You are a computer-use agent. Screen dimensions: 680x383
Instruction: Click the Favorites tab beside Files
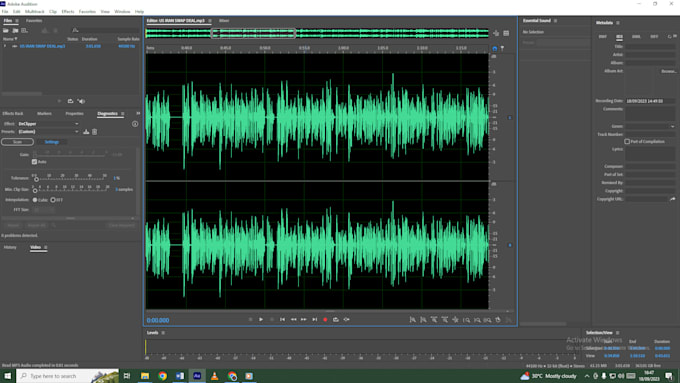pyautogui.click(x=34, y=20)
